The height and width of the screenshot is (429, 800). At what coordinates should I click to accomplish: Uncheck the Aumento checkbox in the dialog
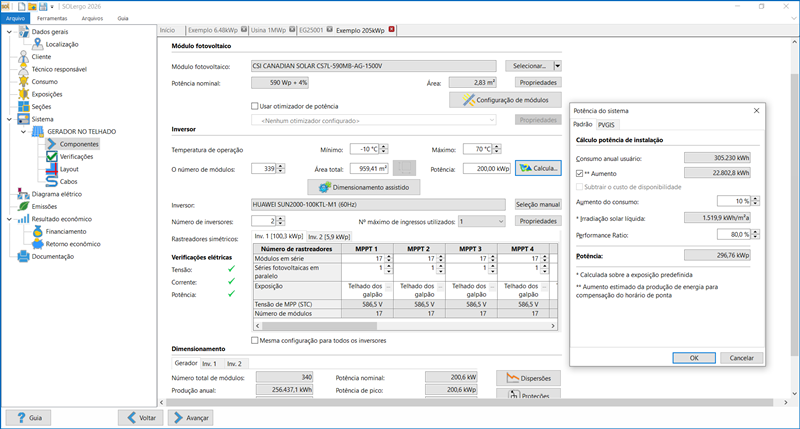(x=580, y=173)
